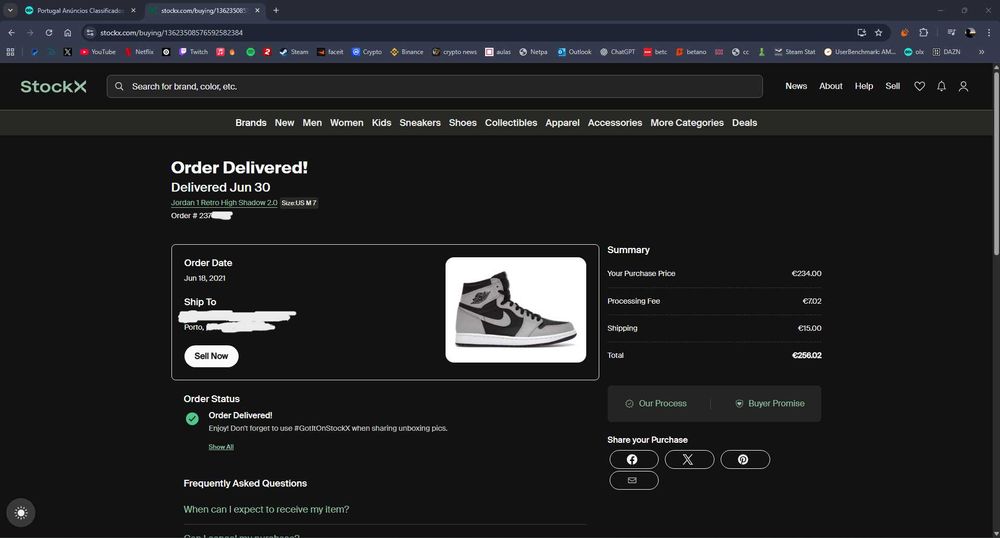The image size is (1000, 538).
Task: Open Chrome three-dot menu
Action: [989, 33]
